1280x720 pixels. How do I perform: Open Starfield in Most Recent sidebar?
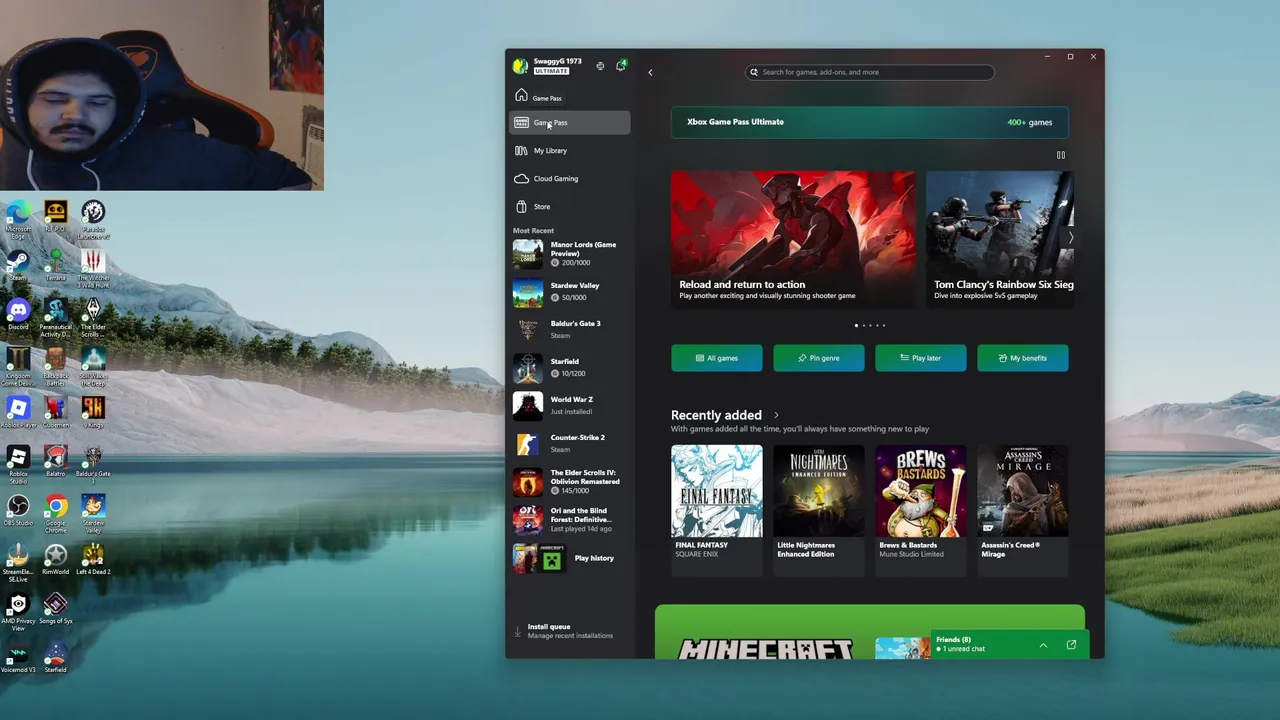(570, 368)
